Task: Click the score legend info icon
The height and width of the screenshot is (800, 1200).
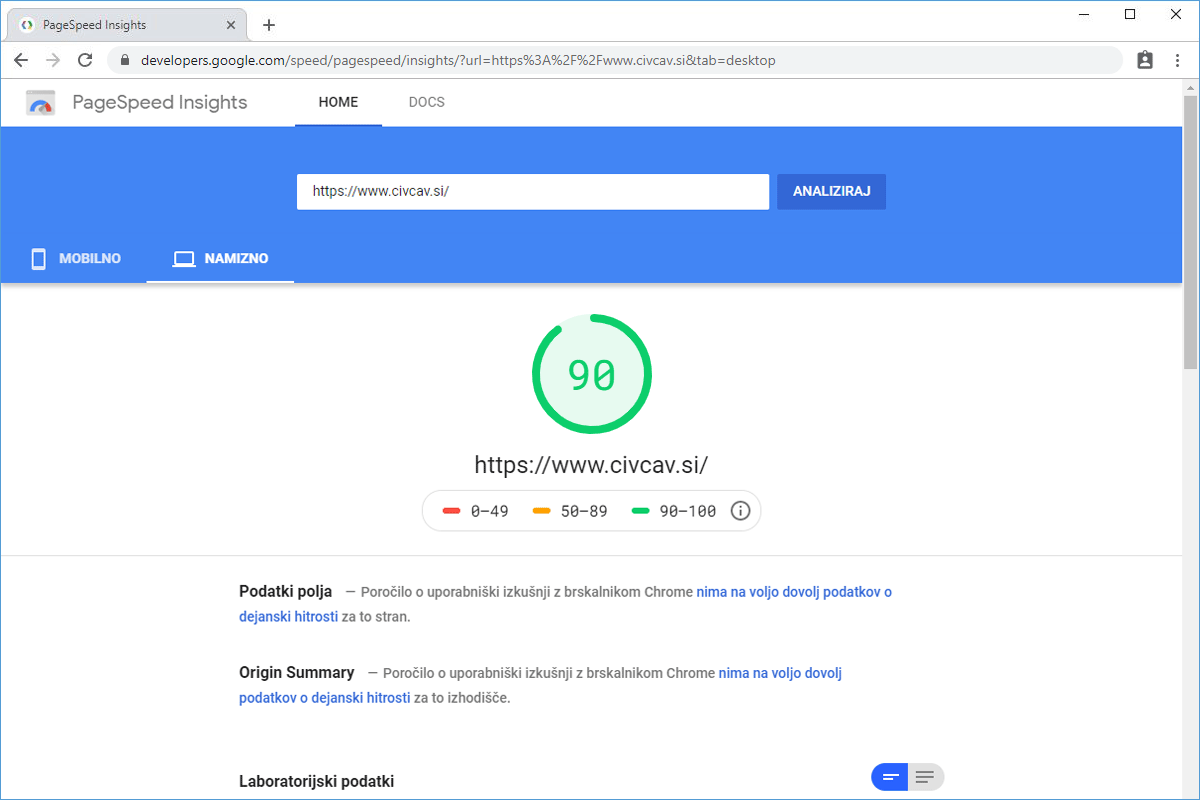Action: [740, 511]
